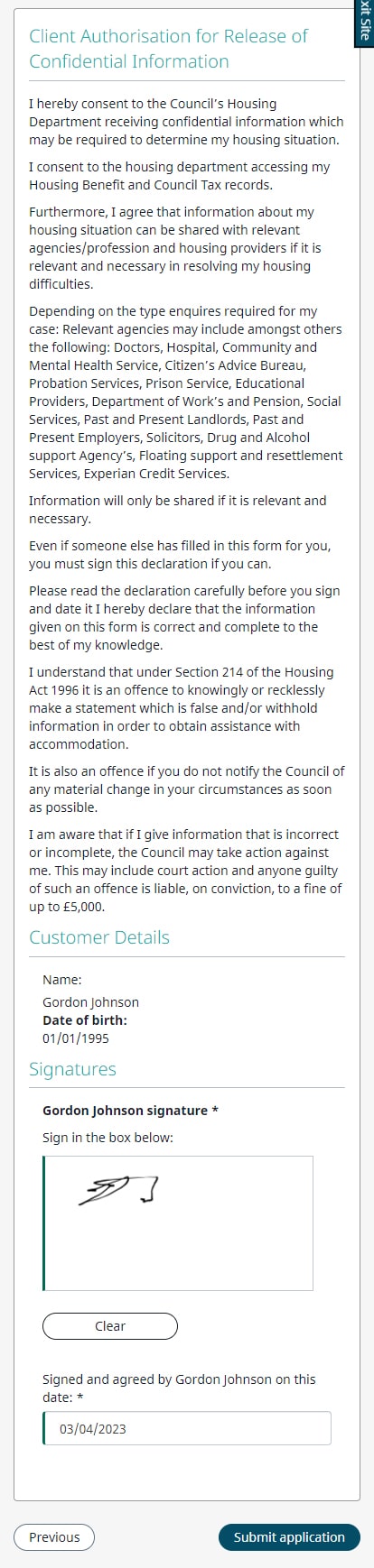The width and height of the screenshot is (374, 1568).
Task: Click the paragraph mentioning £5,000 fine
Action: (x=185, y=871)
